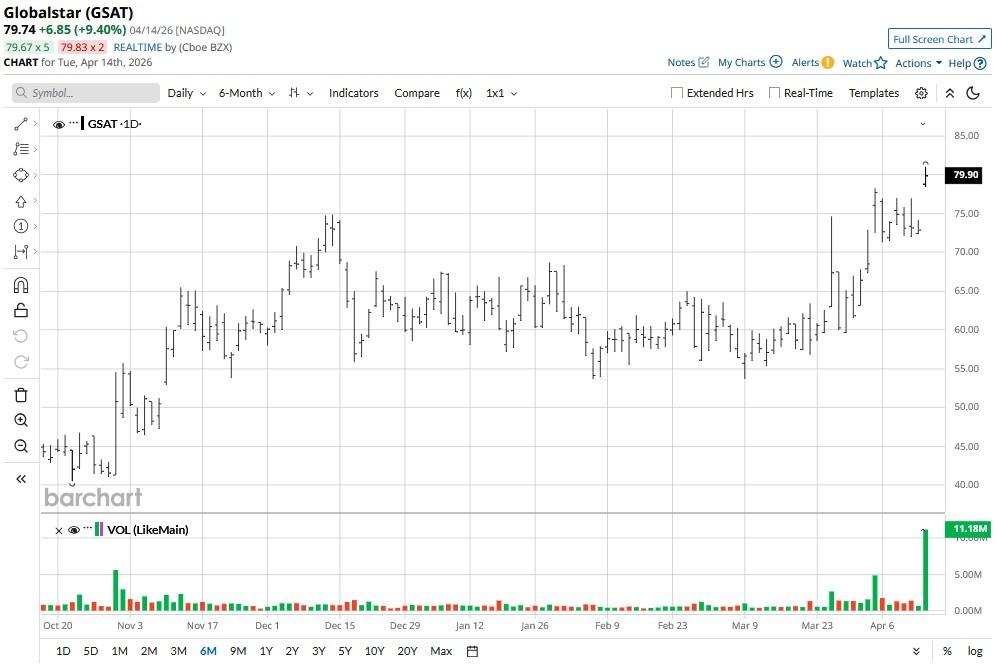Open the Templates menu
Screen dimensions: 998x670
pyautogui.click(x=874, y=93)
